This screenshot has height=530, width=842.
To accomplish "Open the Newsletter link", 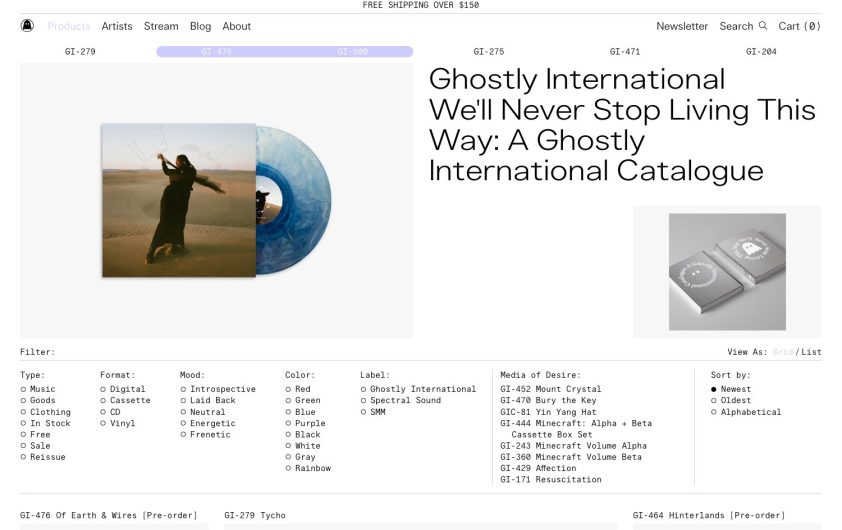I will (x=682, y=26).
